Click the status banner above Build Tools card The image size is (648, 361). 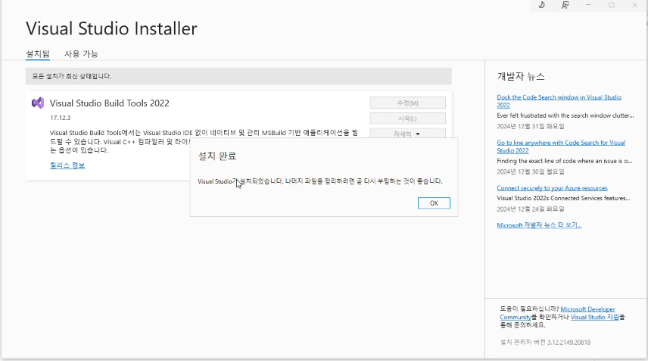click(238, 76)
